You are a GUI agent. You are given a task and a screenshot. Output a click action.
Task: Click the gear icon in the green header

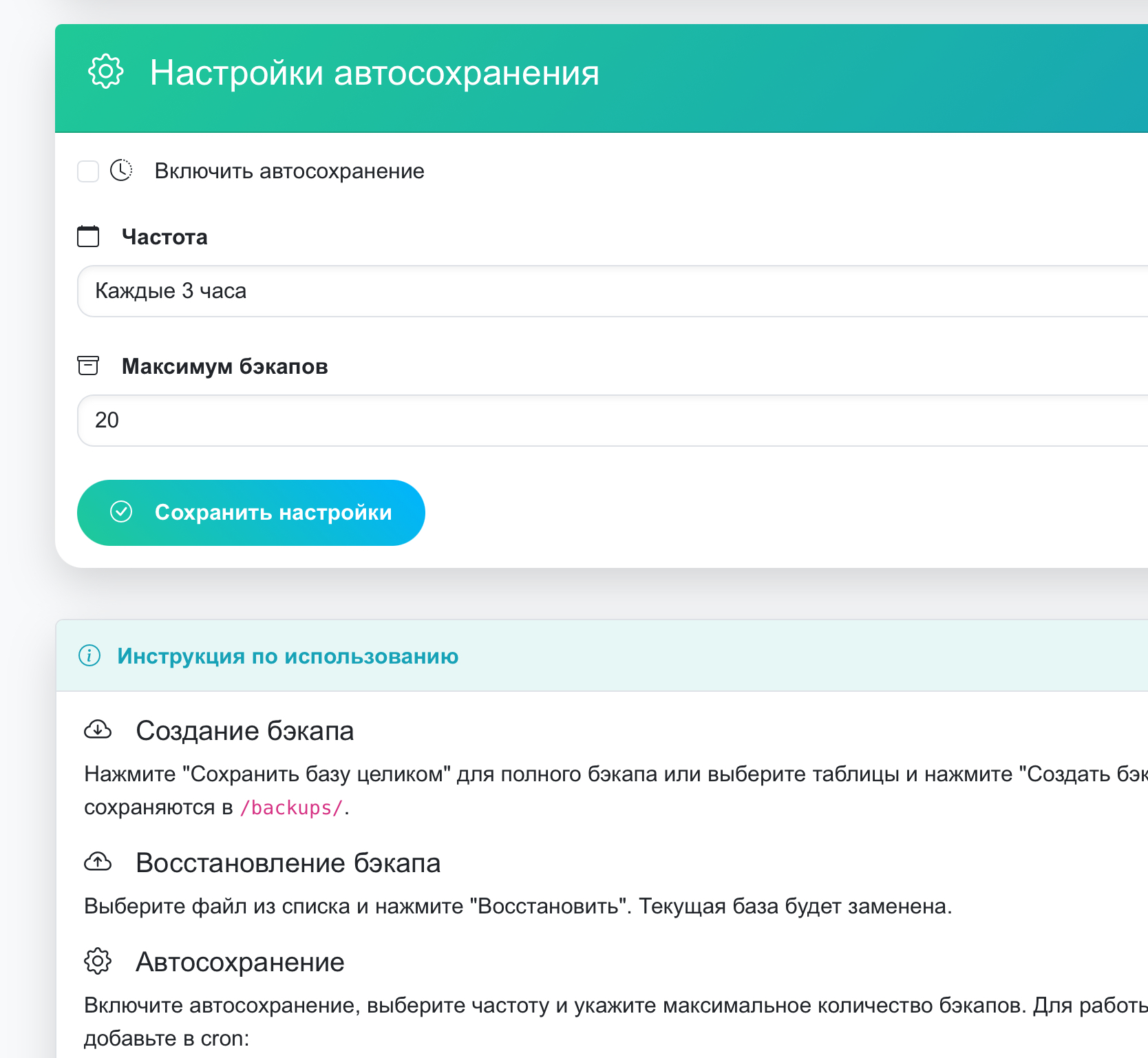[x=105, y=72]
